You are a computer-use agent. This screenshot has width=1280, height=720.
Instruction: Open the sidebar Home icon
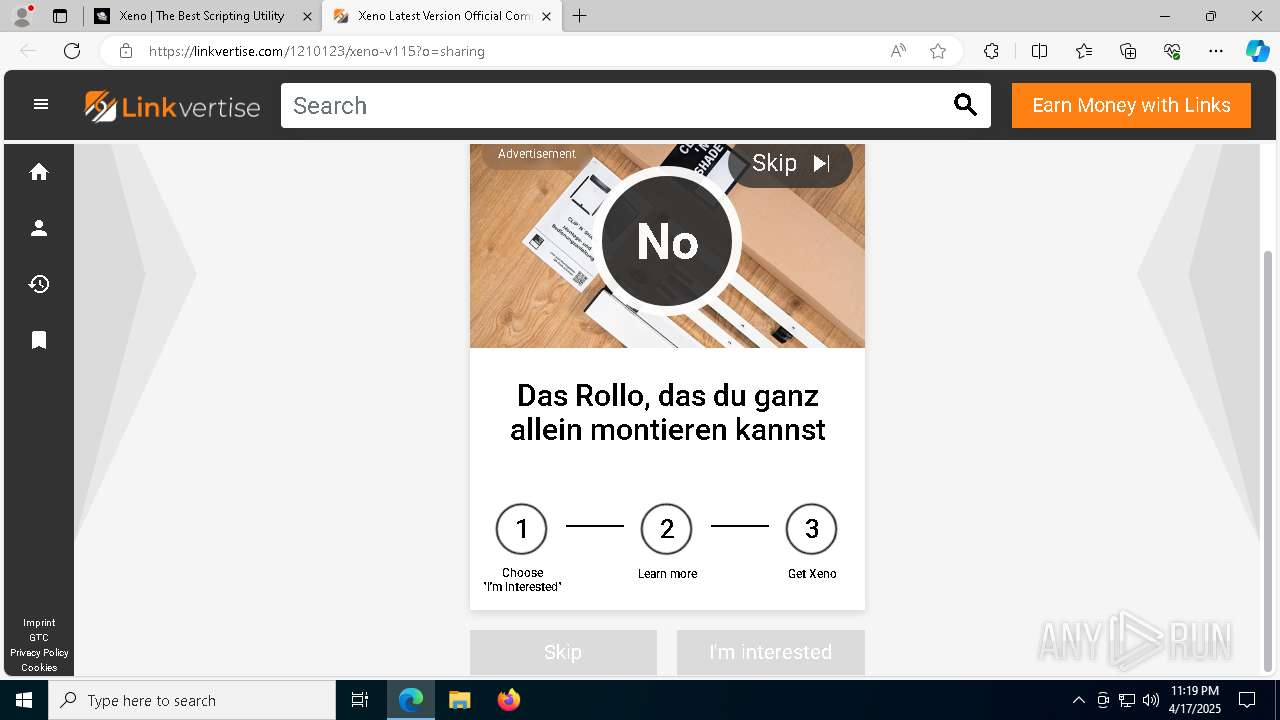click(39, 172)
